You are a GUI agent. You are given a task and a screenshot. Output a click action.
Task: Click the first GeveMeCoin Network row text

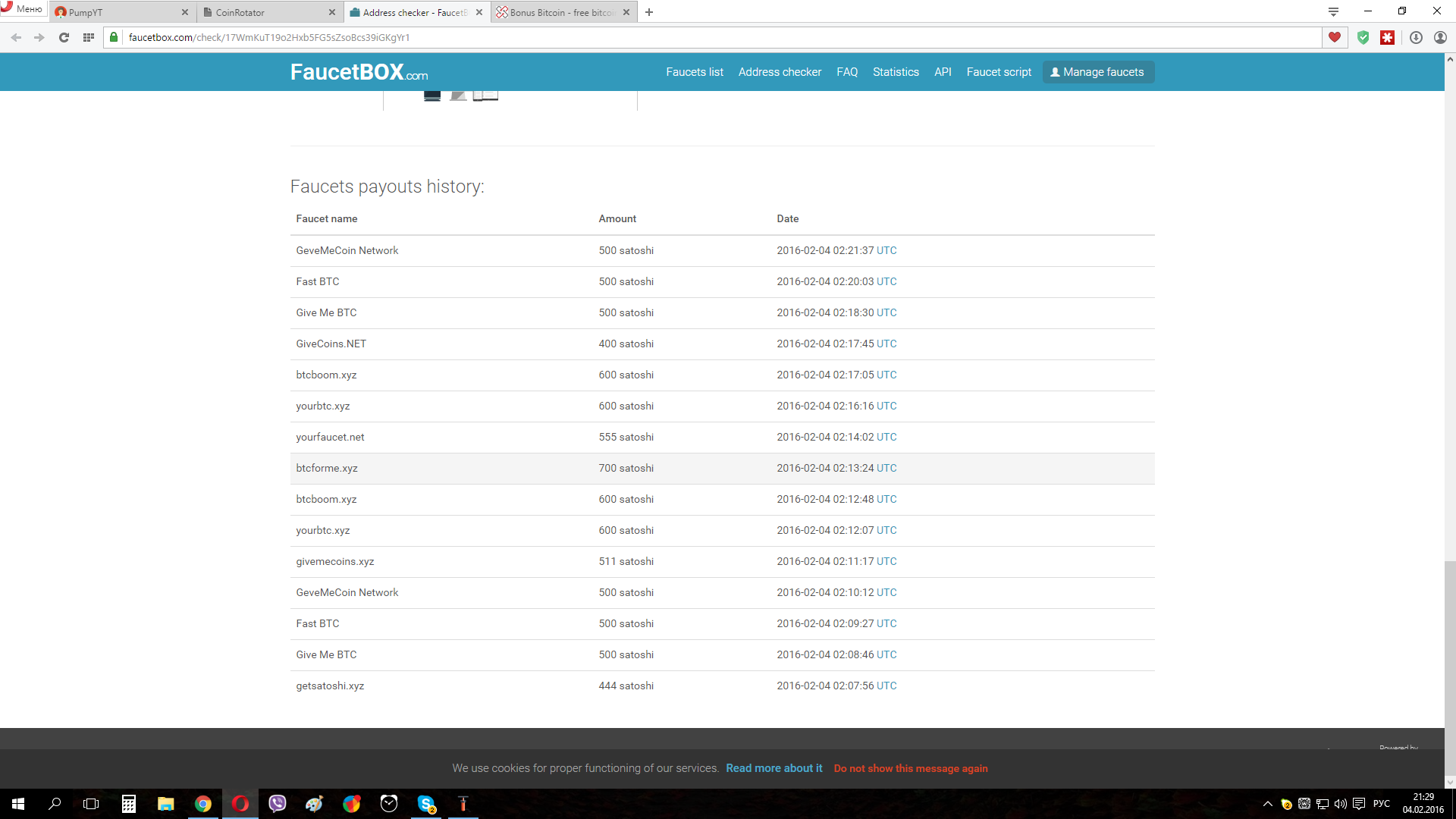[x=347, y=250]
